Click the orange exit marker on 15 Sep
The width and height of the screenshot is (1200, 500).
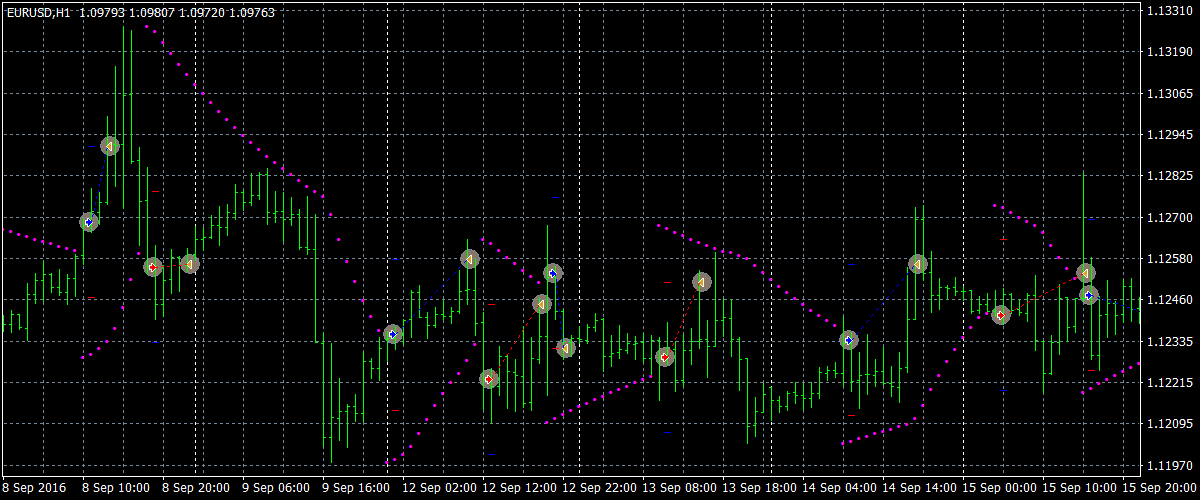[1086, 272]
